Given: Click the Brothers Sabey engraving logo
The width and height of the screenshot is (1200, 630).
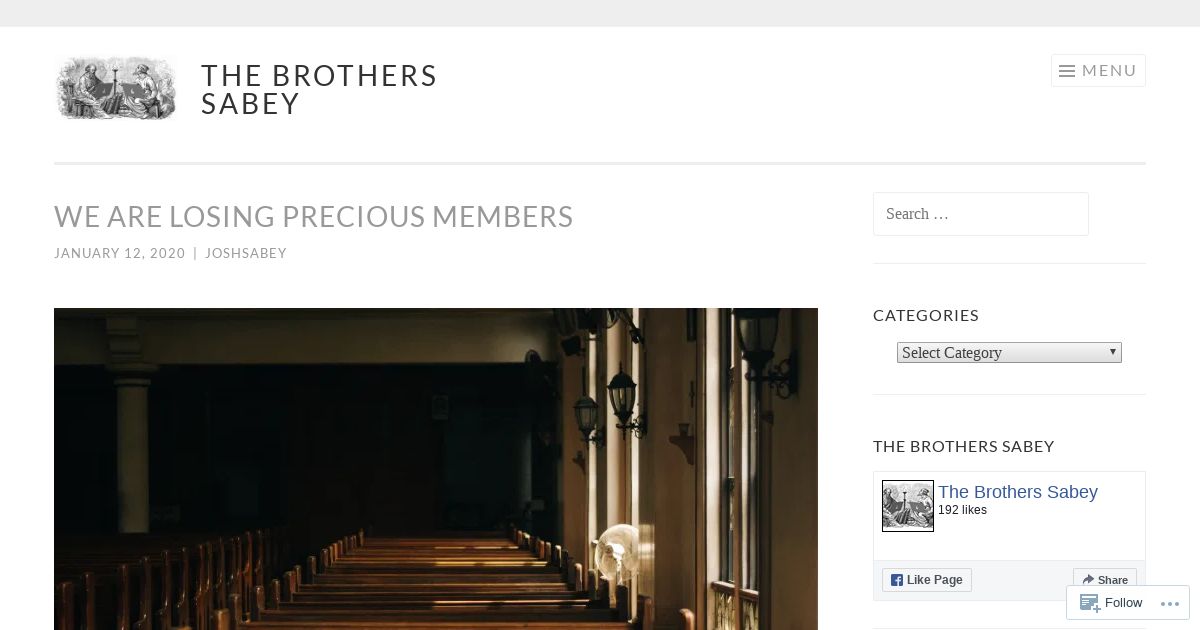Looking at the screenshot, I should coord(116,88).
